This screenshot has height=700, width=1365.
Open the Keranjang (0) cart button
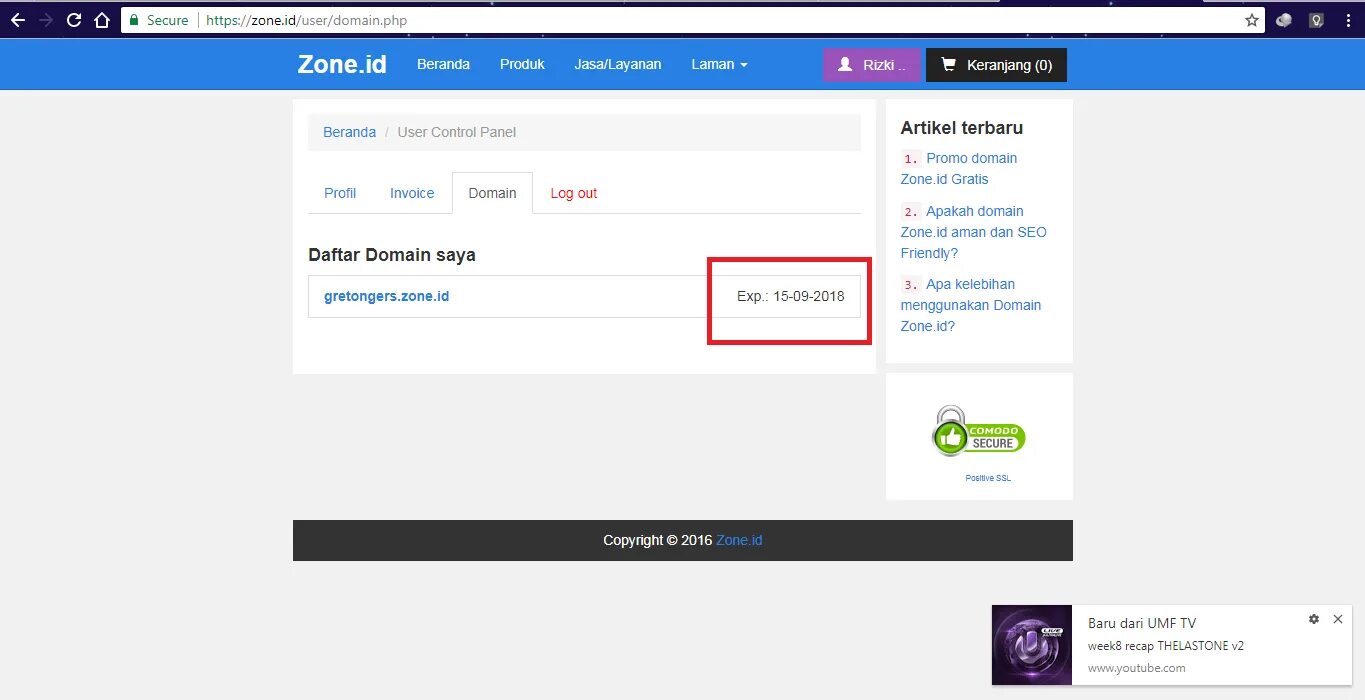pos(996,65)
